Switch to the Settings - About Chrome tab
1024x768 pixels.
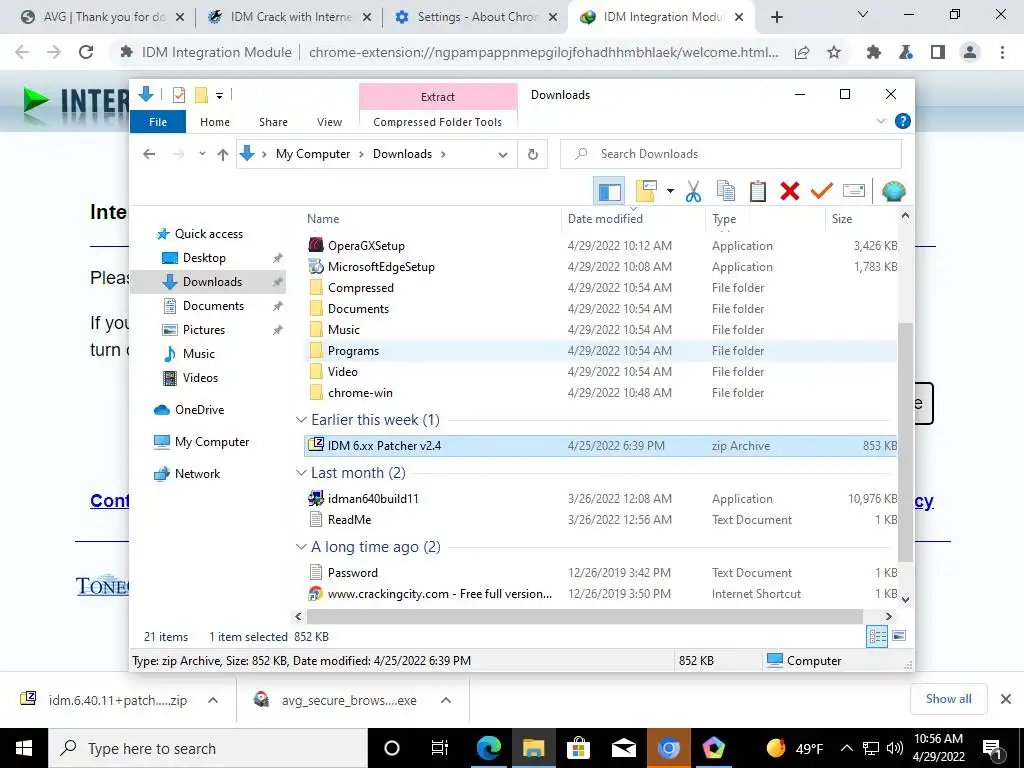(x=475, y=17)
